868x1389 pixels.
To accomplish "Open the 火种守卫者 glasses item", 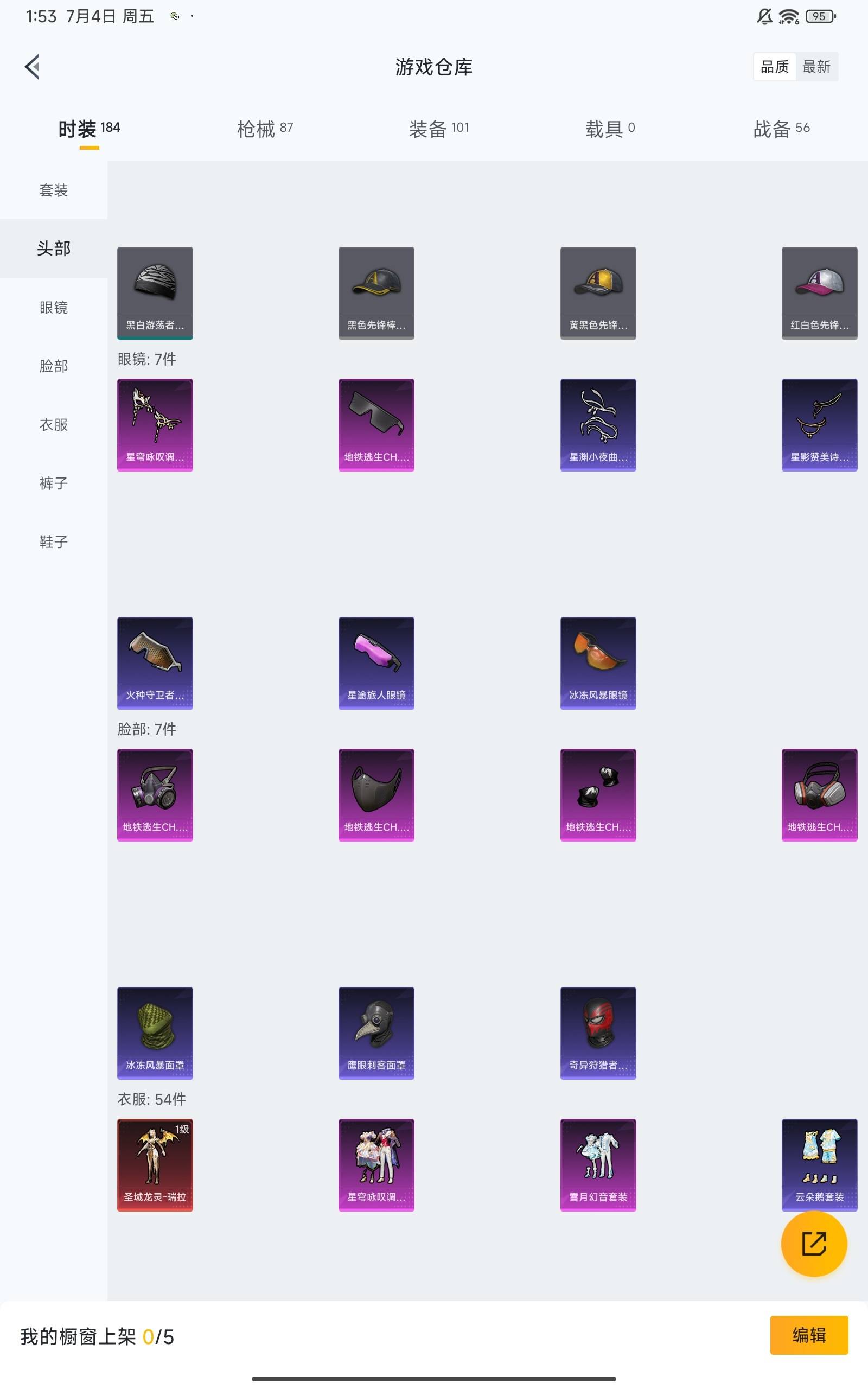I will [x=155, y=663].
